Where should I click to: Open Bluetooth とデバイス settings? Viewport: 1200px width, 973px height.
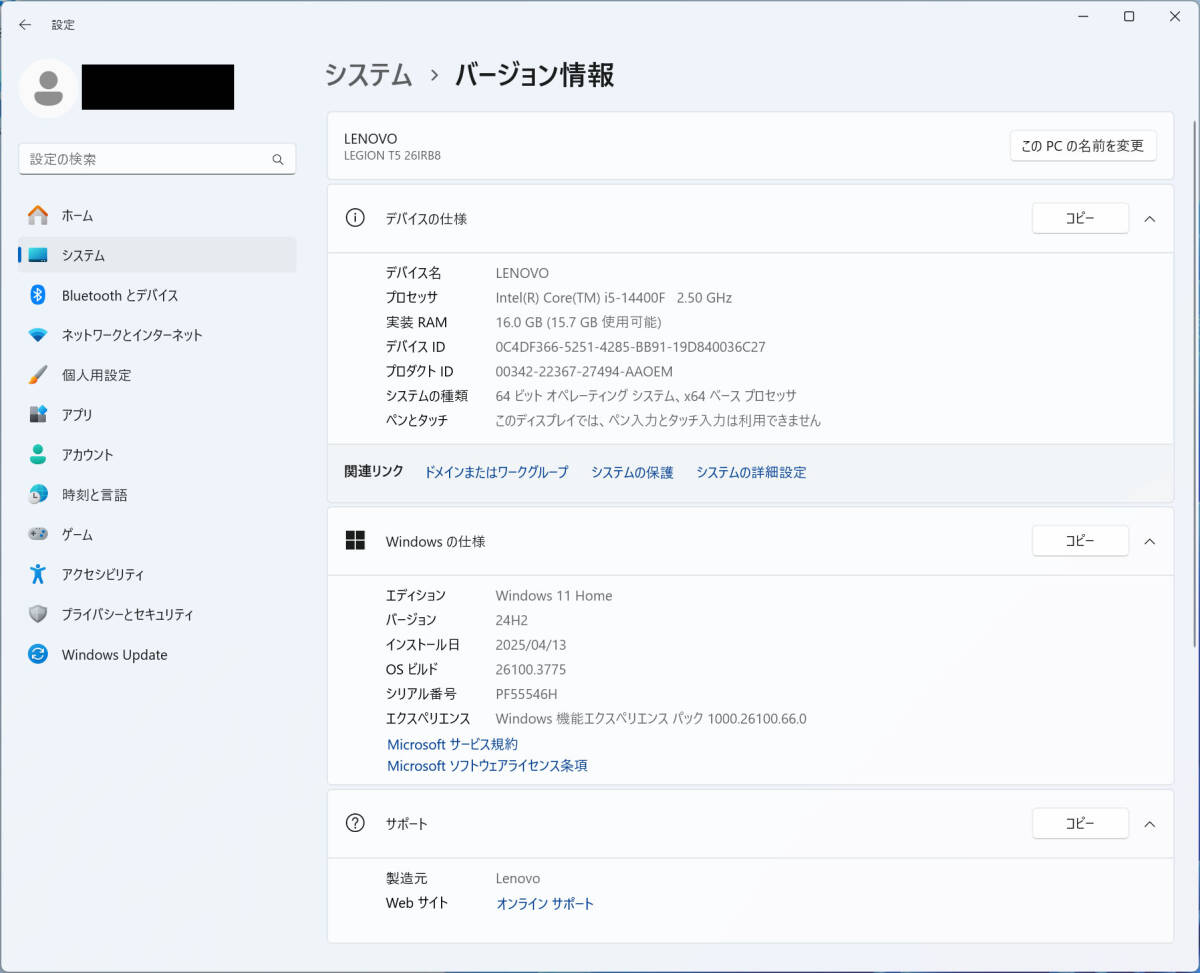(x=157, y=295)
